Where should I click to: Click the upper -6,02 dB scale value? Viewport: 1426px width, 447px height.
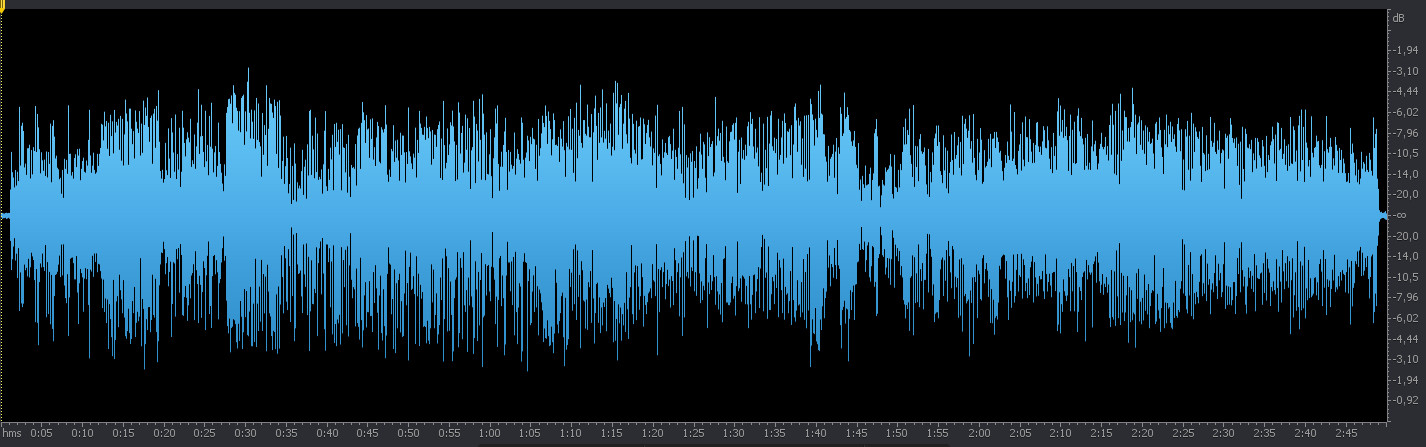click(x=1406, y=113)
